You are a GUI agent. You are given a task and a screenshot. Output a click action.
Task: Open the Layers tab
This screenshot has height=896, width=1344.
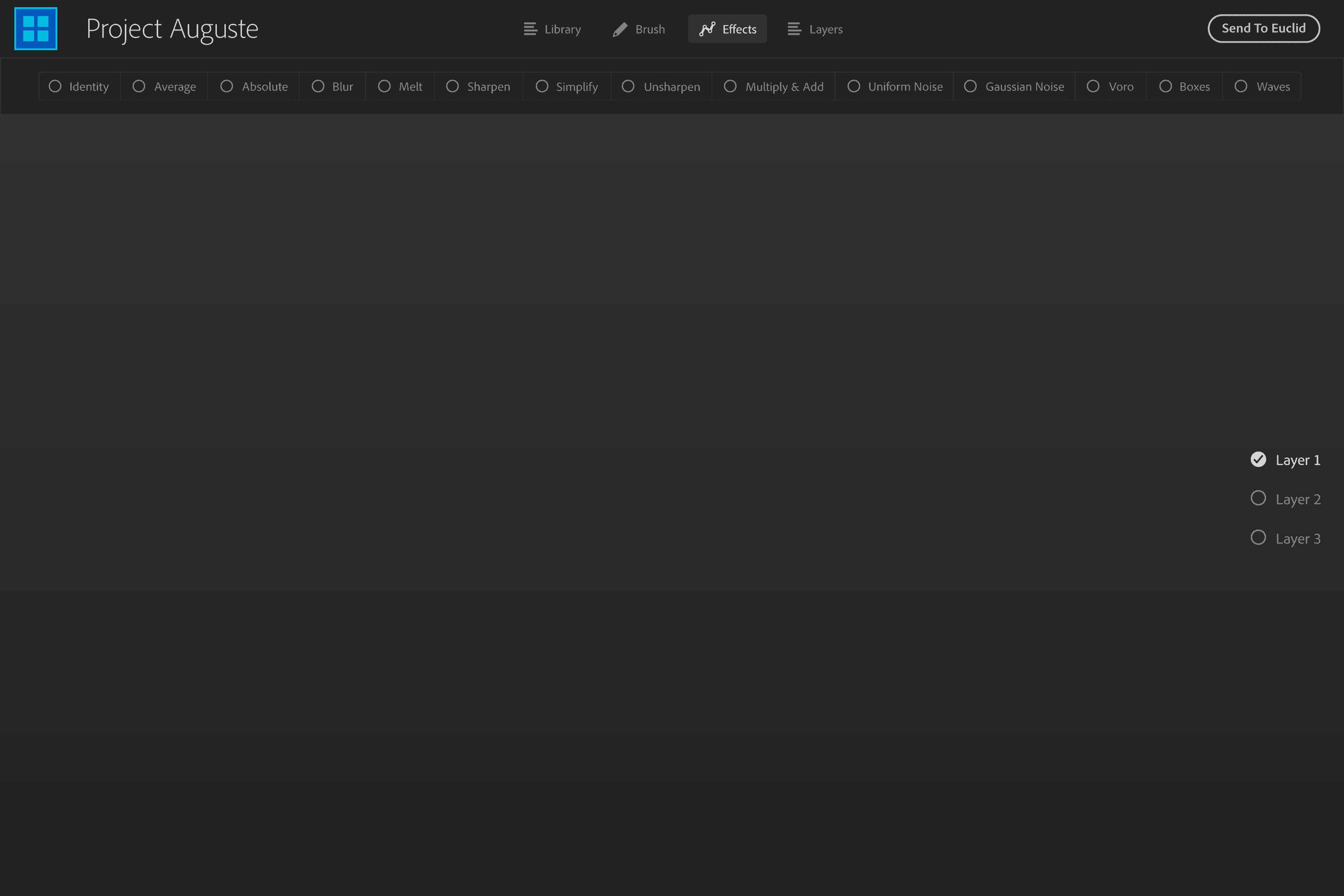[x=815, y=29]
